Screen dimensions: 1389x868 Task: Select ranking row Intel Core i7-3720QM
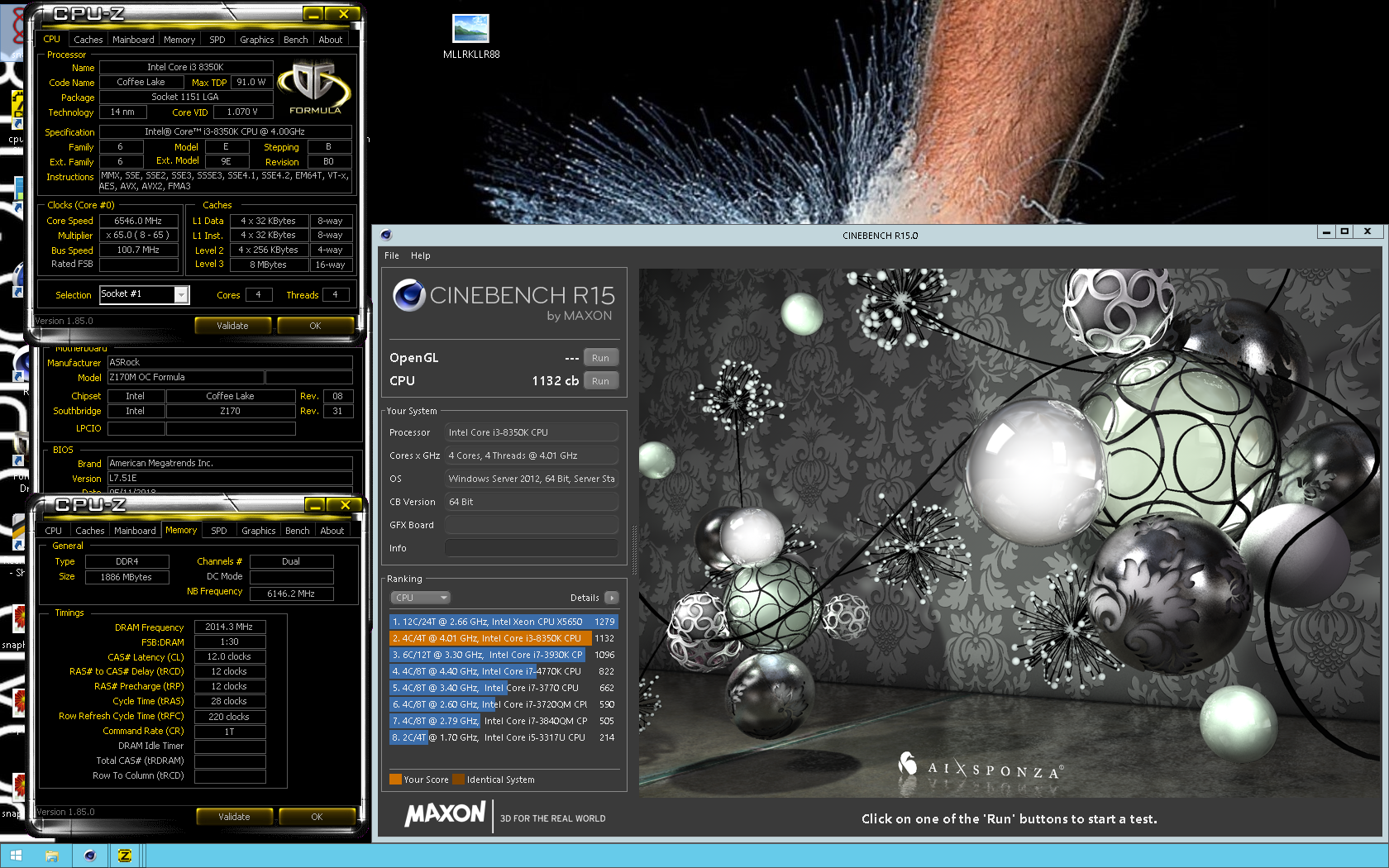click(x=504, y=704)
